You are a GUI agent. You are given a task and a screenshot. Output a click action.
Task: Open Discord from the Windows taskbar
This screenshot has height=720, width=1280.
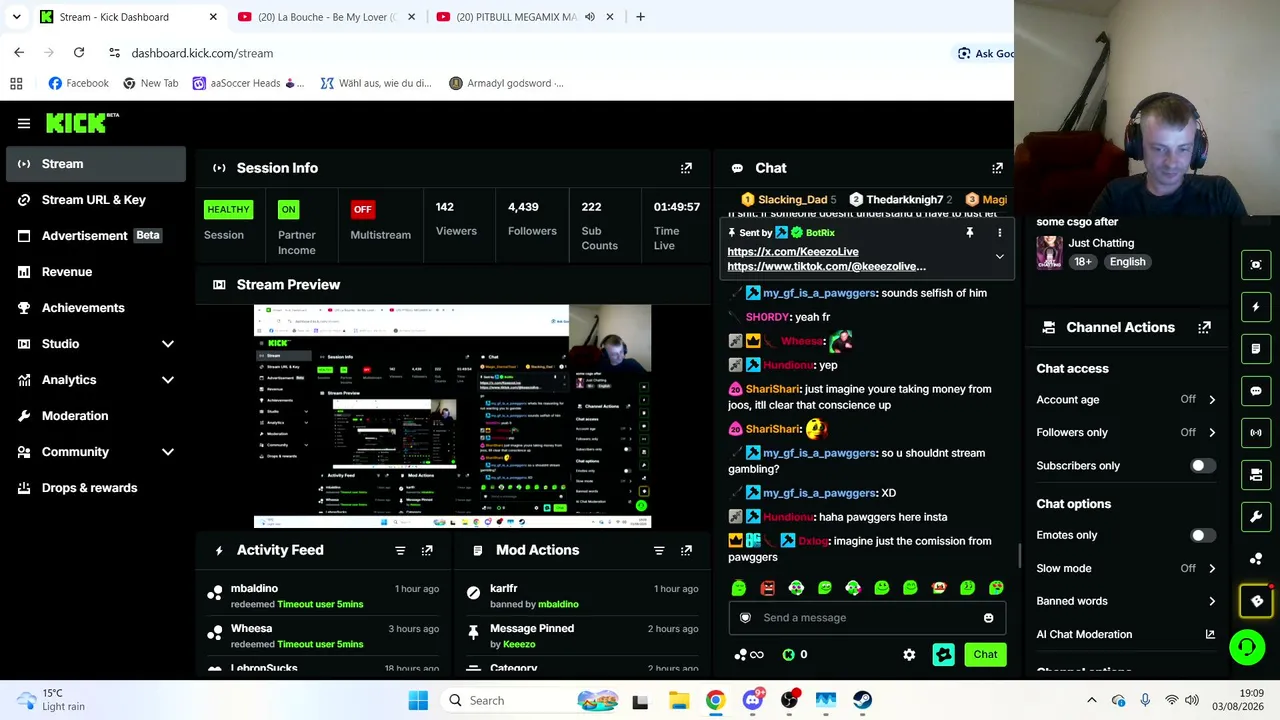(x=753, y=700)
